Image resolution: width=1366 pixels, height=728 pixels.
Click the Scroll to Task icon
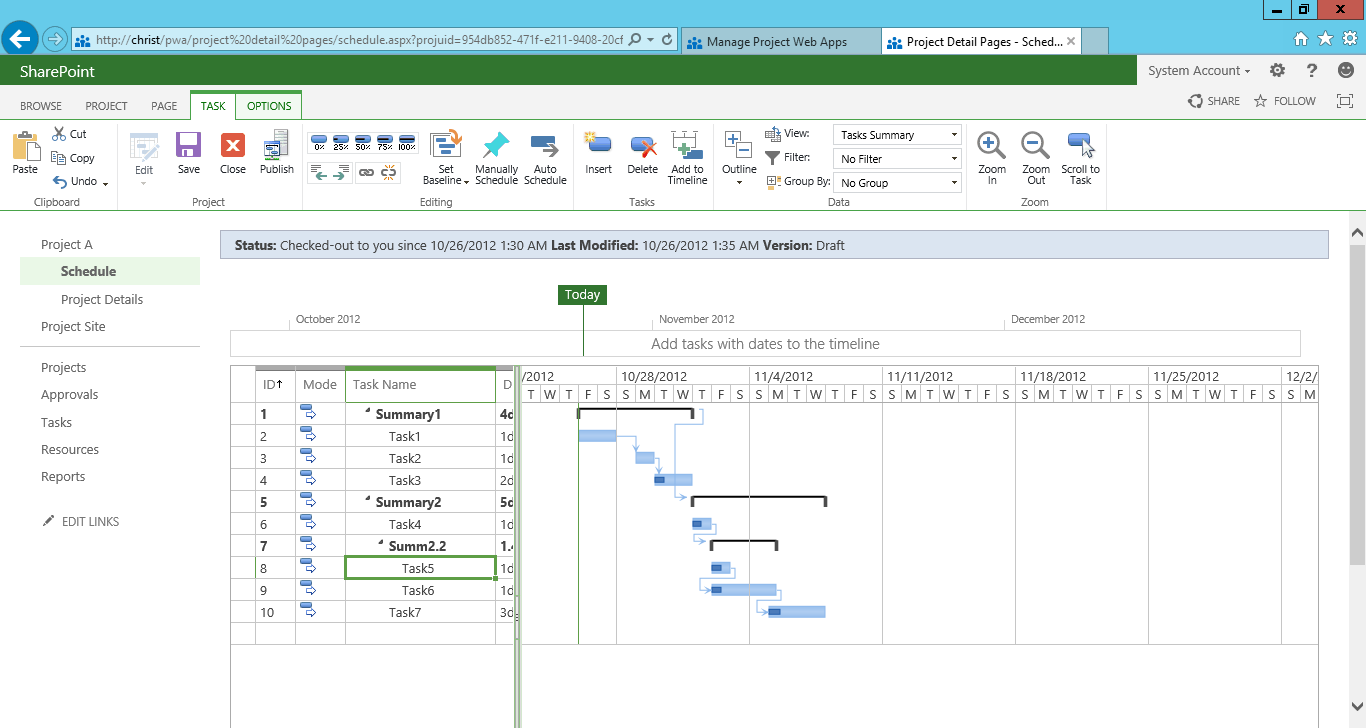[x=1081, y=146]
